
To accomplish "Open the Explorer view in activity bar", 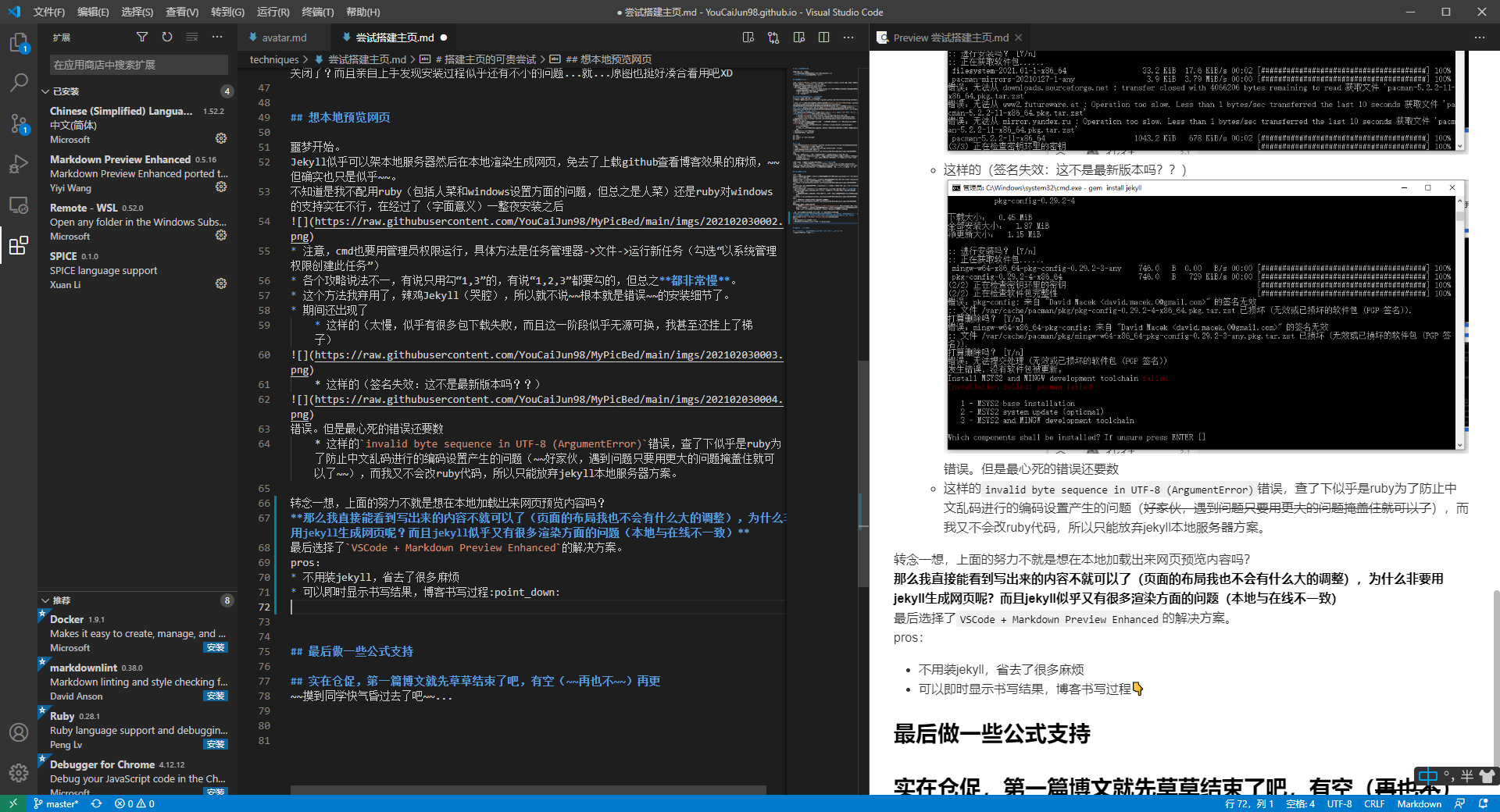I will tap(19, 43).
